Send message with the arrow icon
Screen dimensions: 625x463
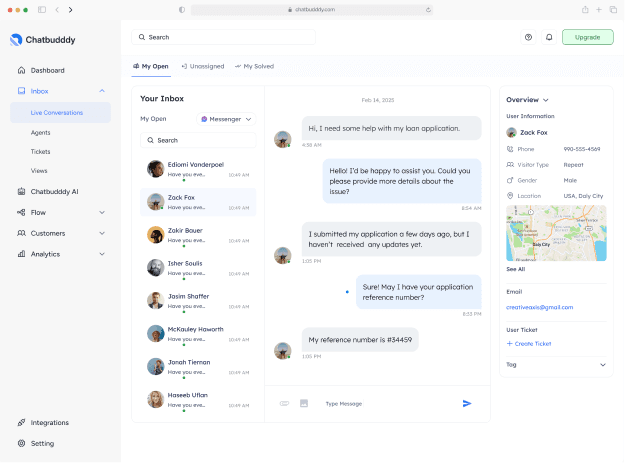click(x=467, y=404)
